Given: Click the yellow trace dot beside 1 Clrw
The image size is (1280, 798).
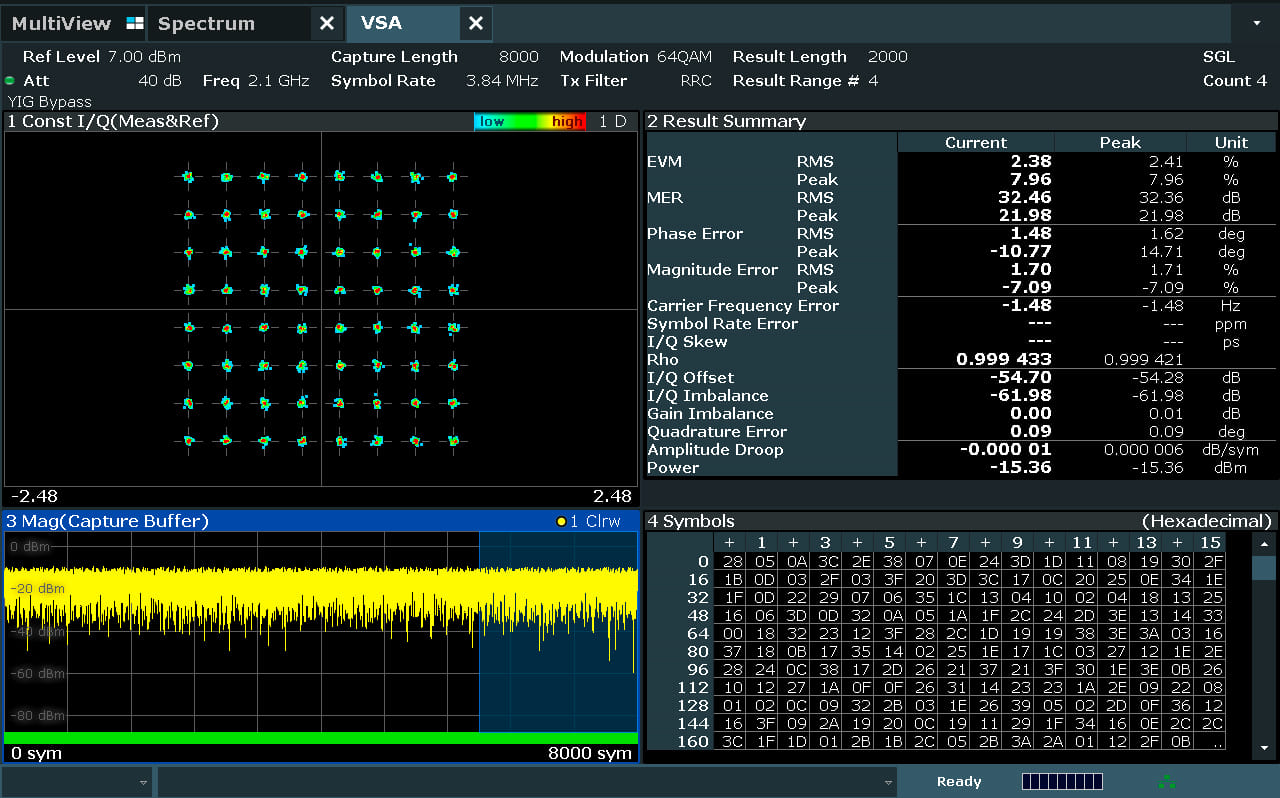Looking at the screenshot, I should (561, 521).
